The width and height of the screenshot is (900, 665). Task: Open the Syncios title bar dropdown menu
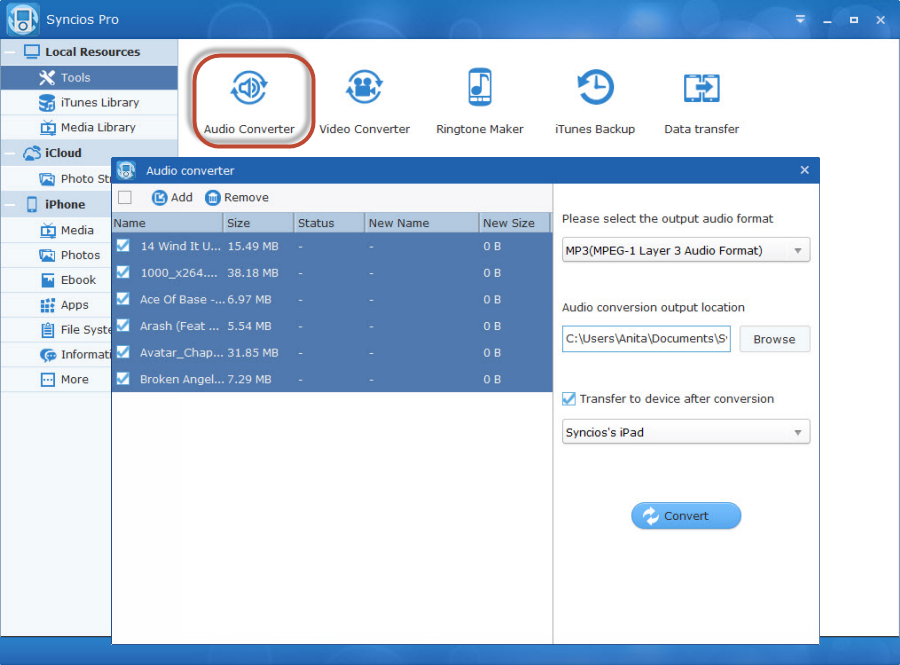(800, 20)
